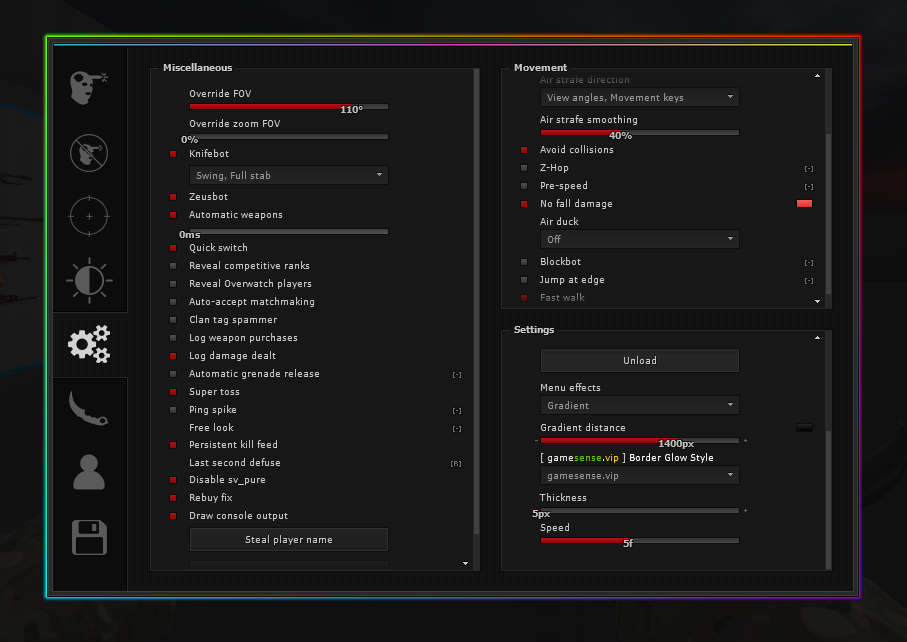Click Thickness plus increment
The height and width of the screenshot is (642, 907).
[746, 511]
